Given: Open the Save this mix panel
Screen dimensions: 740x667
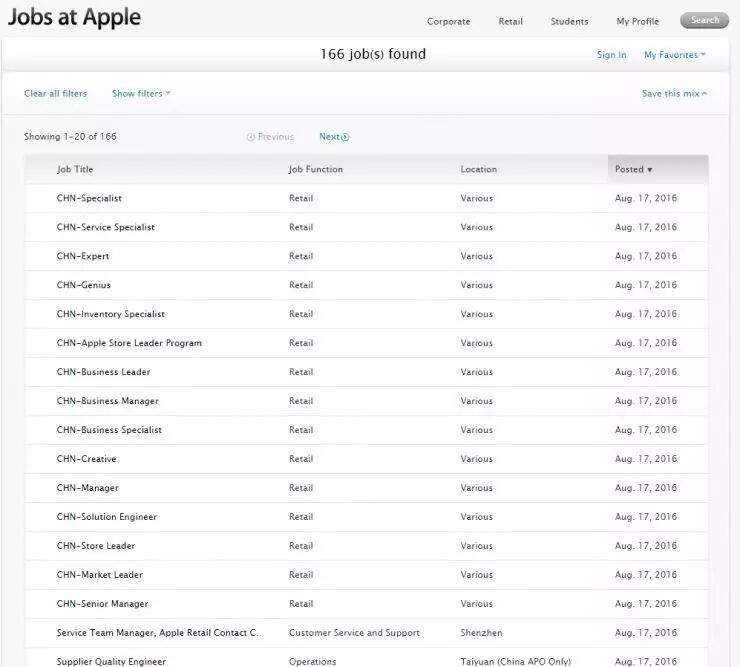Looking at the screenshot, I should [674, 93].
